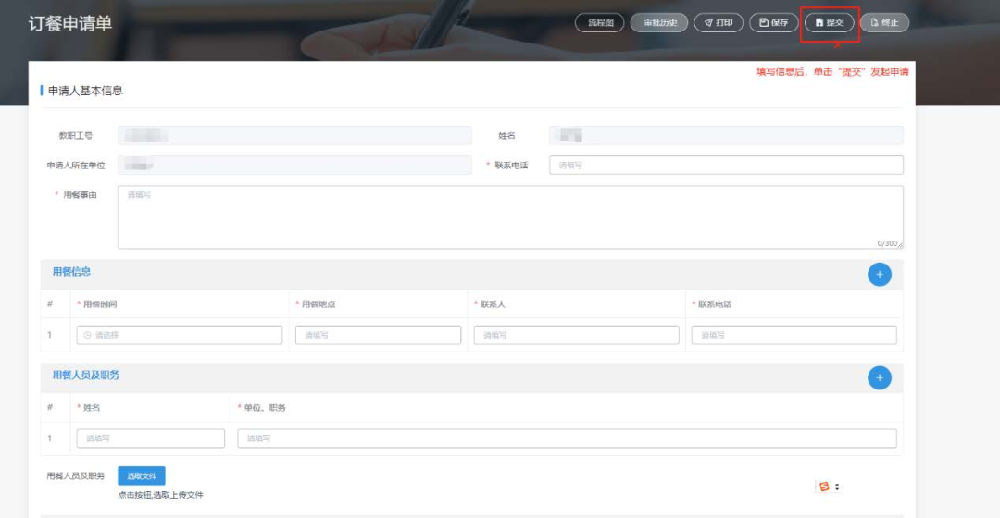Viewport: 1000px width, 518px height.
Task: Add a row in 用餐信息 section
Action: tap(879, 274)
